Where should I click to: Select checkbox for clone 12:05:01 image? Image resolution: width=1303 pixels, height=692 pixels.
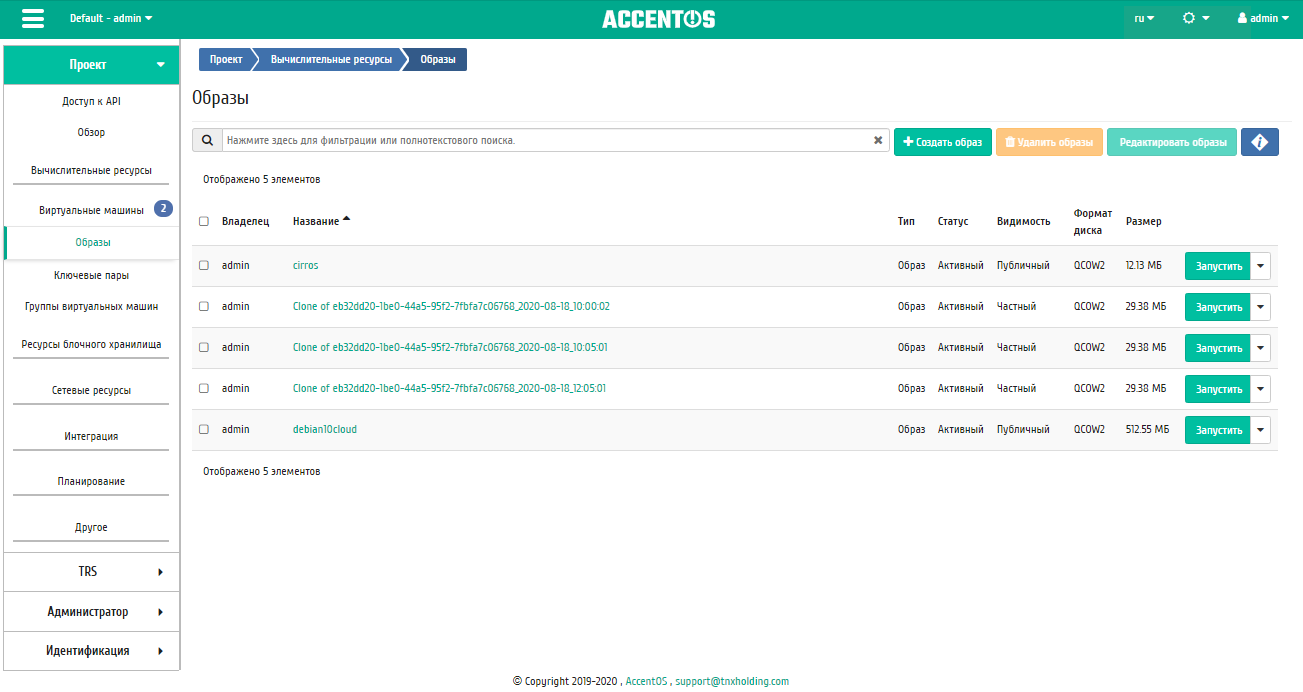coord(204,388)
